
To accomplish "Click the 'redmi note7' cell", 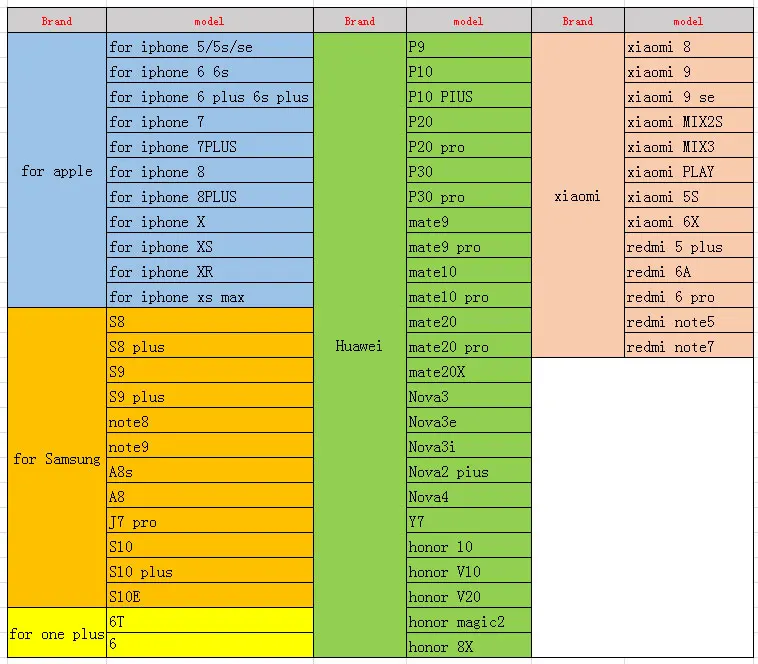I will (689, 346).
